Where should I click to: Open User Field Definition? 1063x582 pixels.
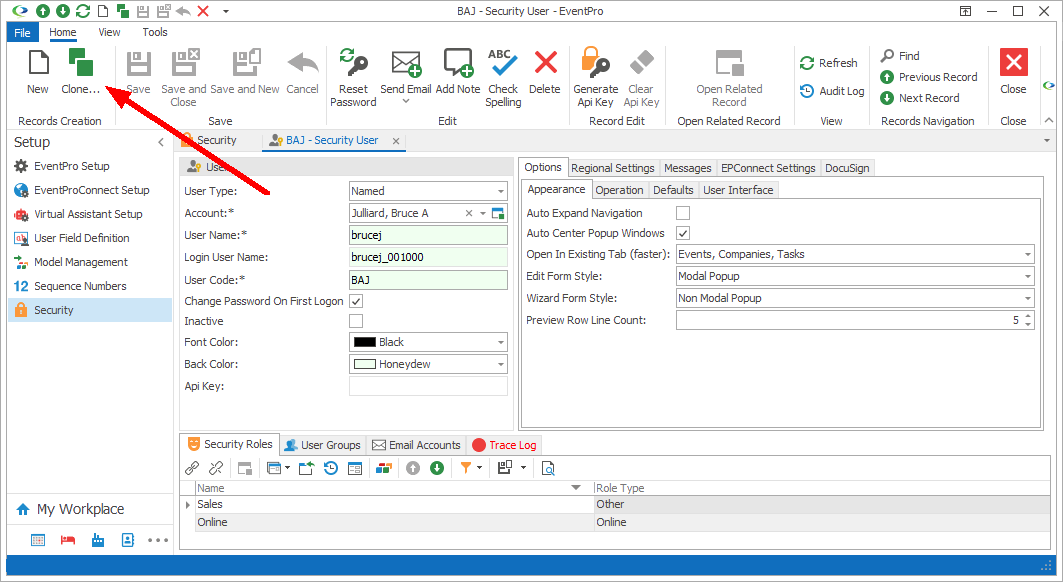(81, 238)
